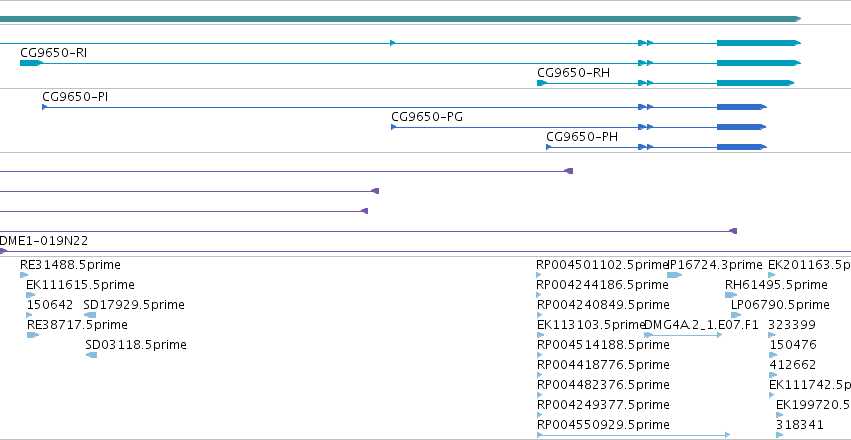Viewport: 851px width, 440px height.
Task: Select EST EK111615.5prime
Action: coord(80,285)
